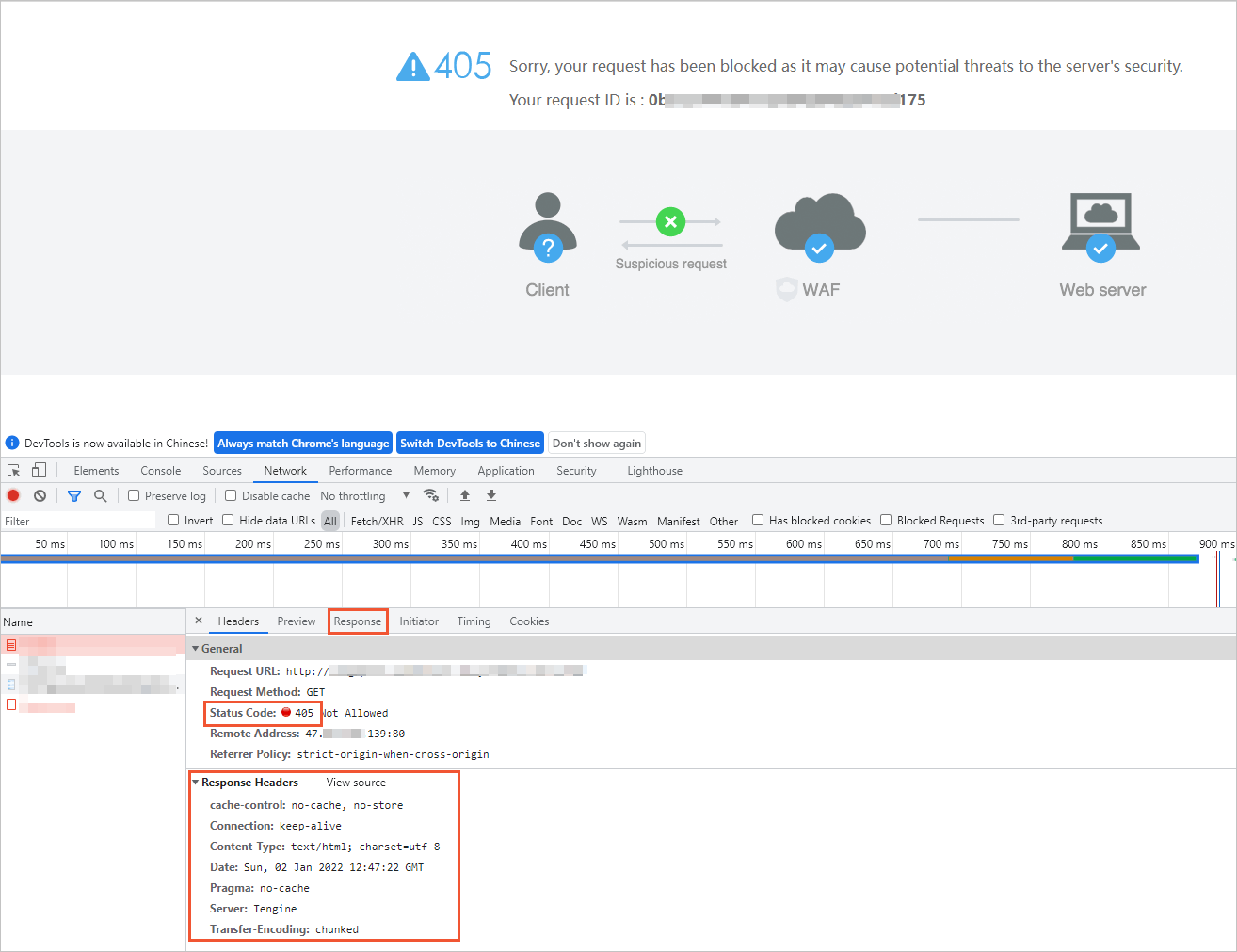Screen dimensions: 1237x952
Task: Filter by WS requests
Action: [600, 521]
